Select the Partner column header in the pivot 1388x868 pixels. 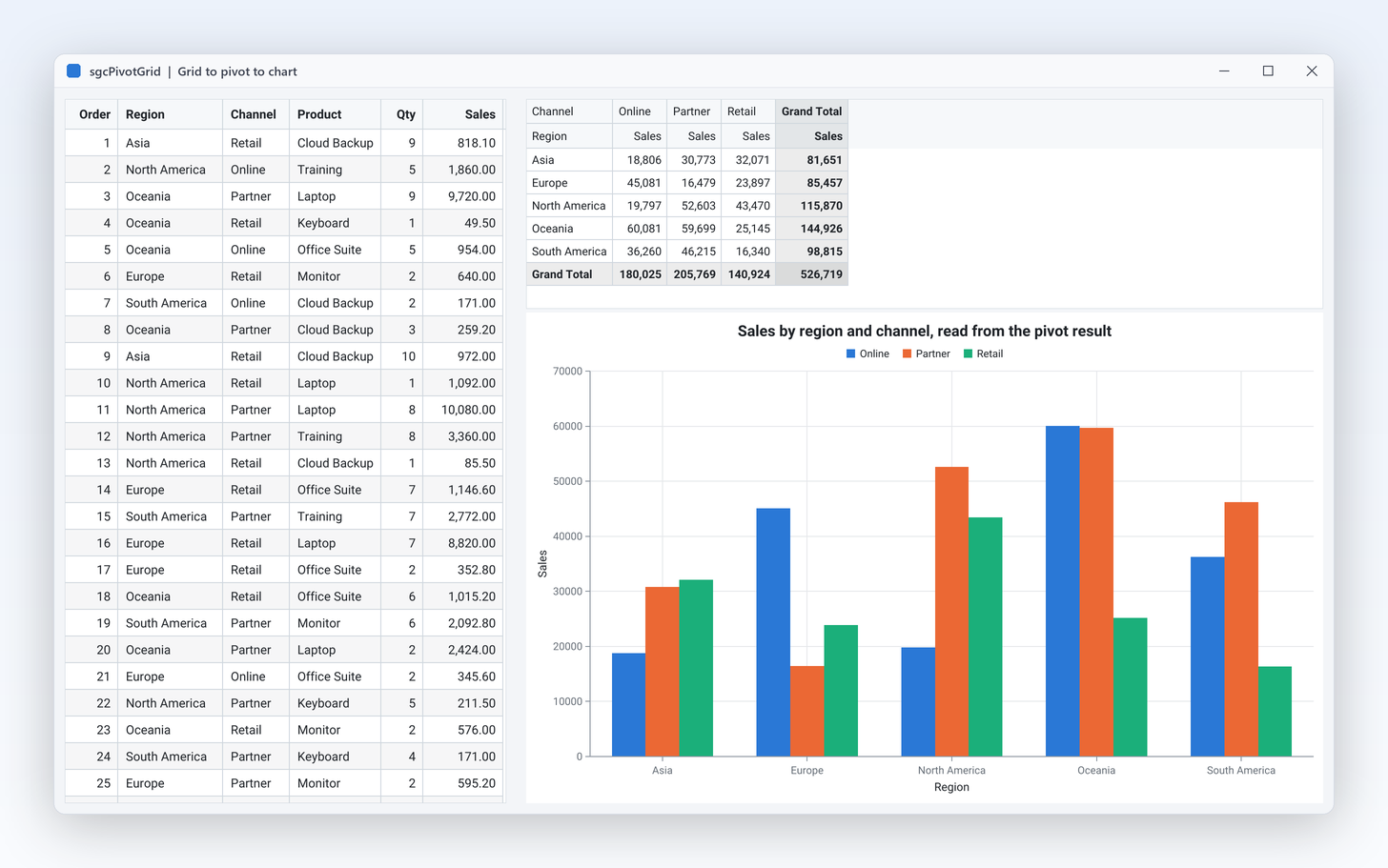694,111
